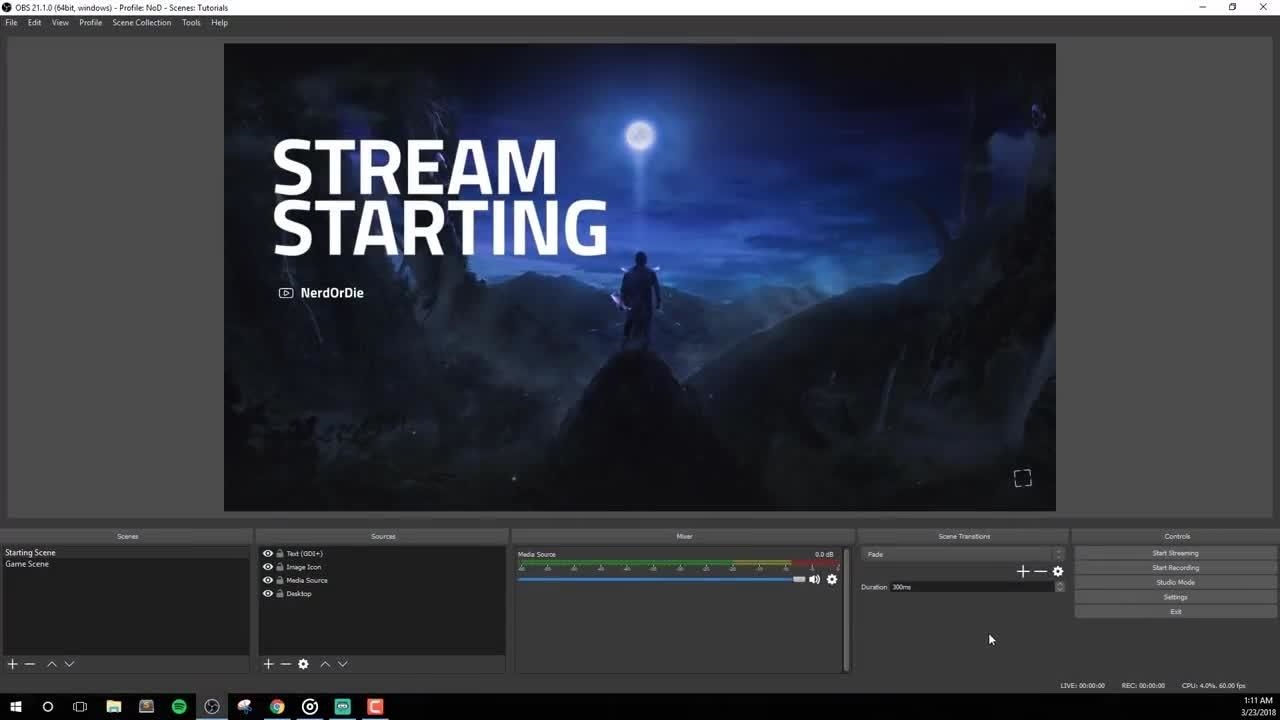The width and height of the screenshot is (1280, 720).
Task: Open the Scene Collection menu
Action: tap(141, 22)
